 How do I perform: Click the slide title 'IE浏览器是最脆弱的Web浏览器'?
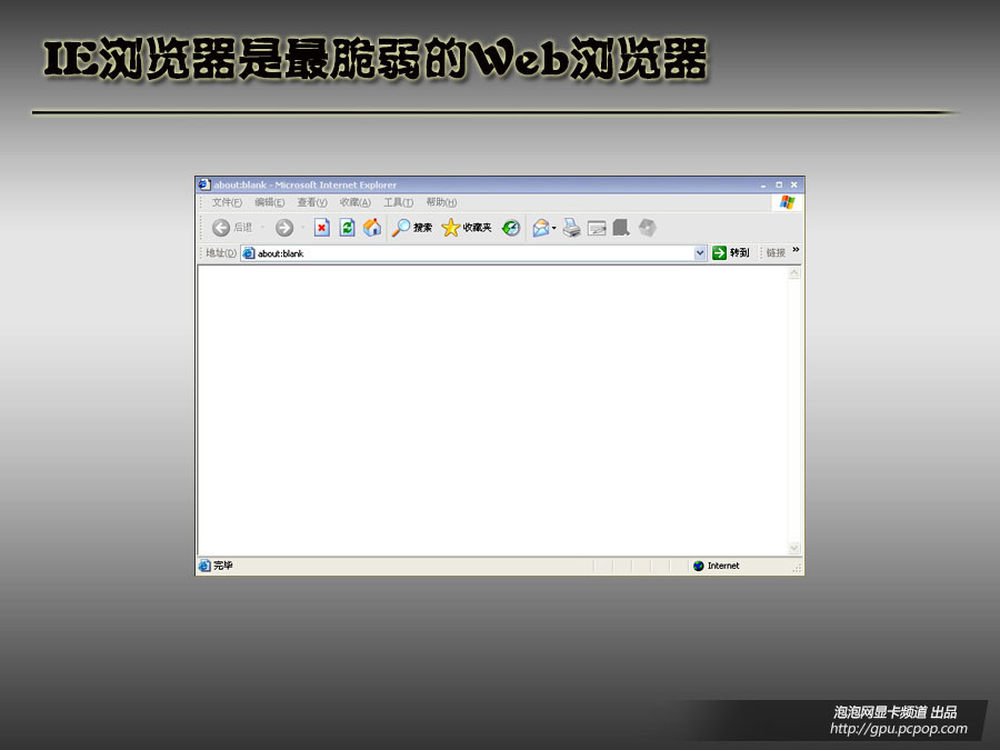click(x=376, y=59)
